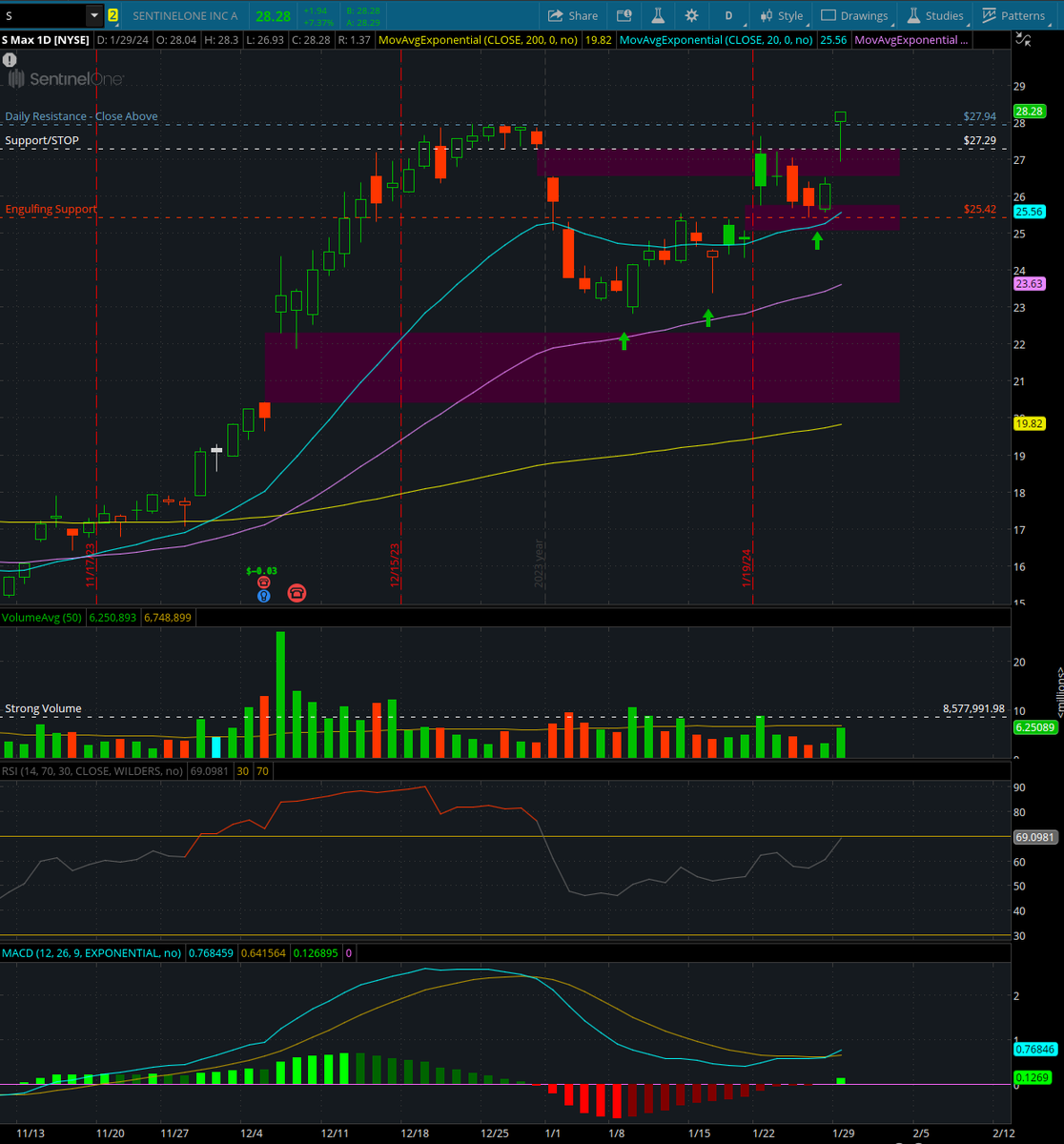Screen dimensions: 1064x1144
Task: Click the 12/18 date on time axis
Action: 414,1134
